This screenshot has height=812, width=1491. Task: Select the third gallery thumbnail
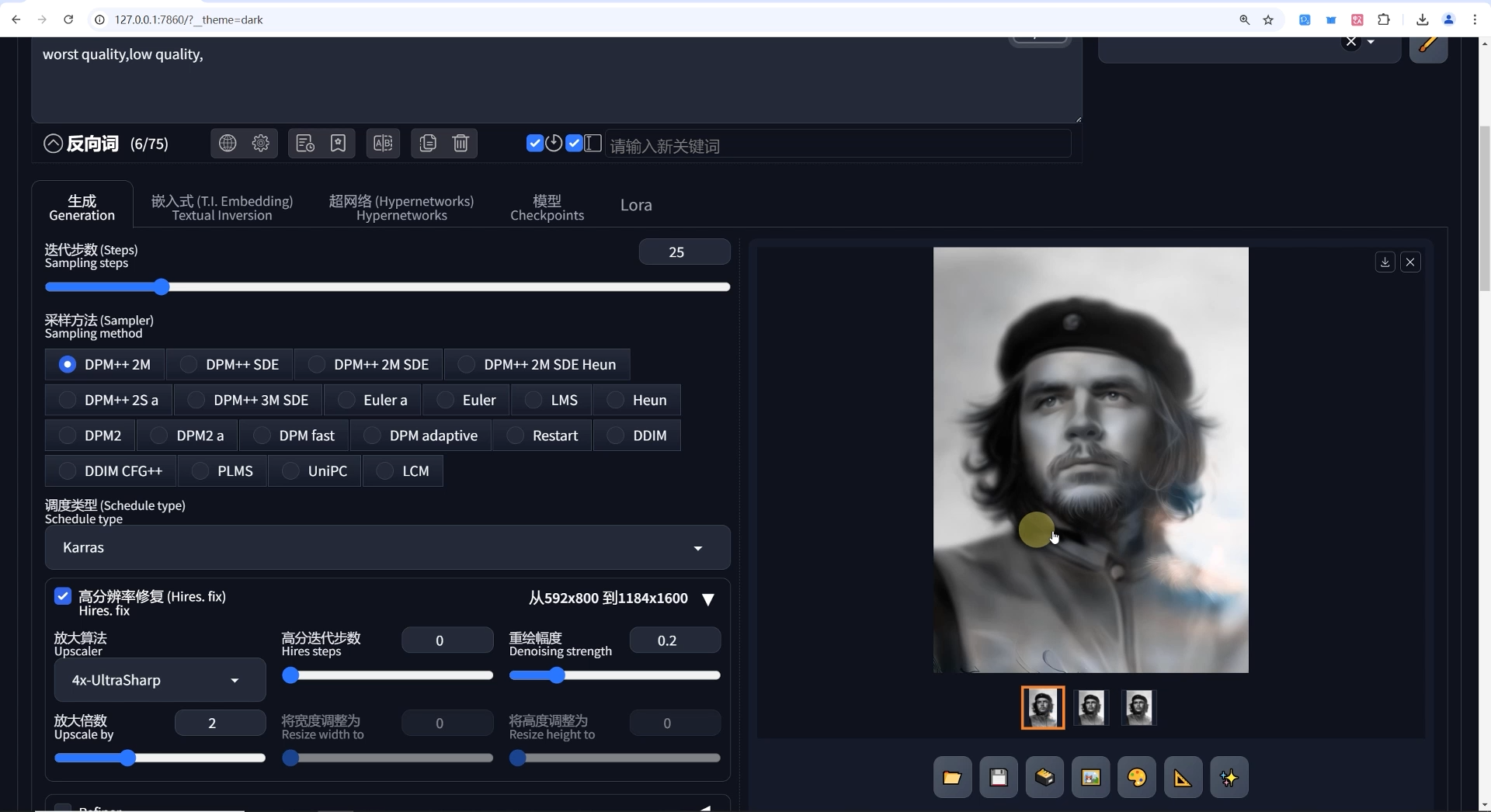pos(1138,707)
